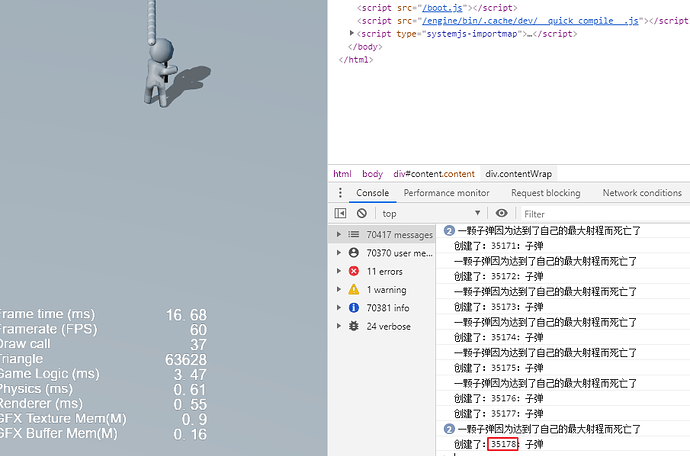
Task: Select the closing </html> tag line
Action: 356,59
